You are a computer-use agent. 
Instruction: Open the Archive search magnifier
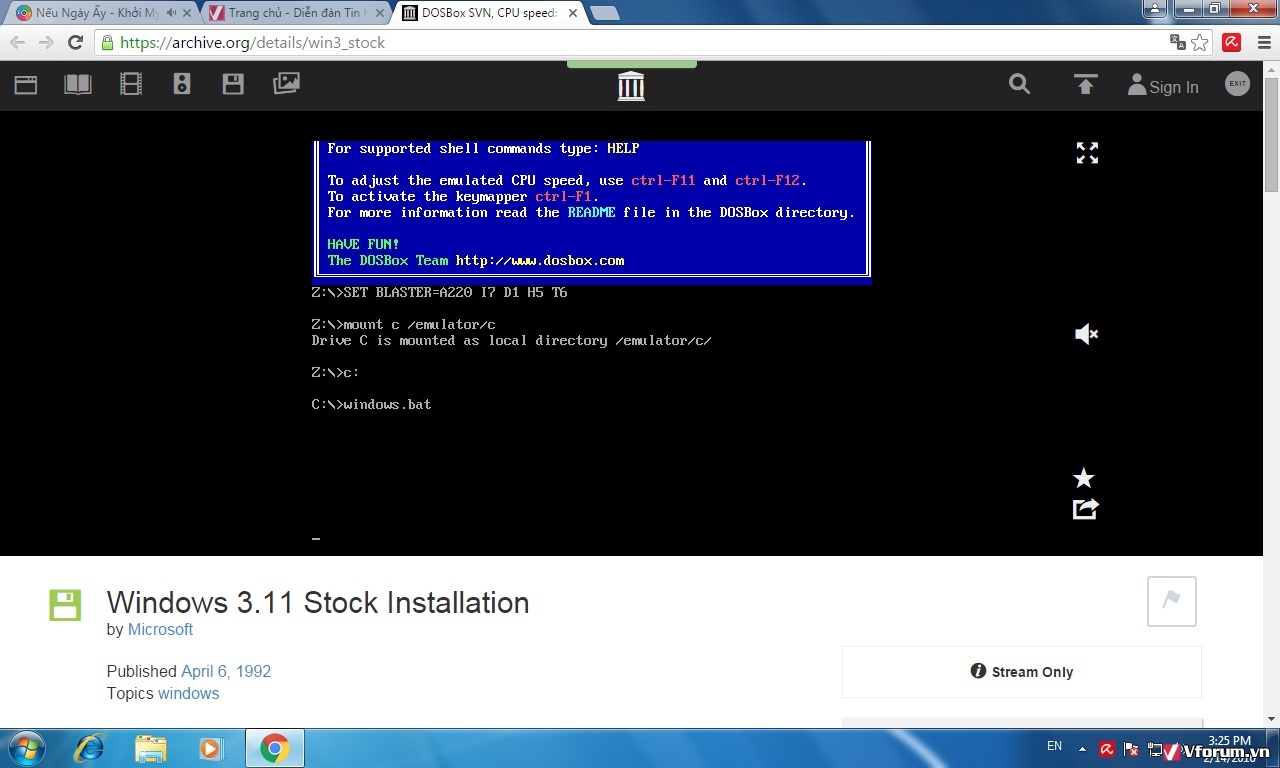1019,84
